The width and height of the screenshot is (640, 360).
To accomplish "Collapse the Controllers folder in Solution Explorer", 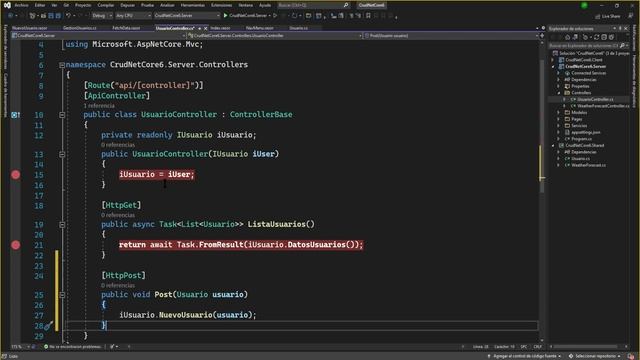I will tap(559, 93).
